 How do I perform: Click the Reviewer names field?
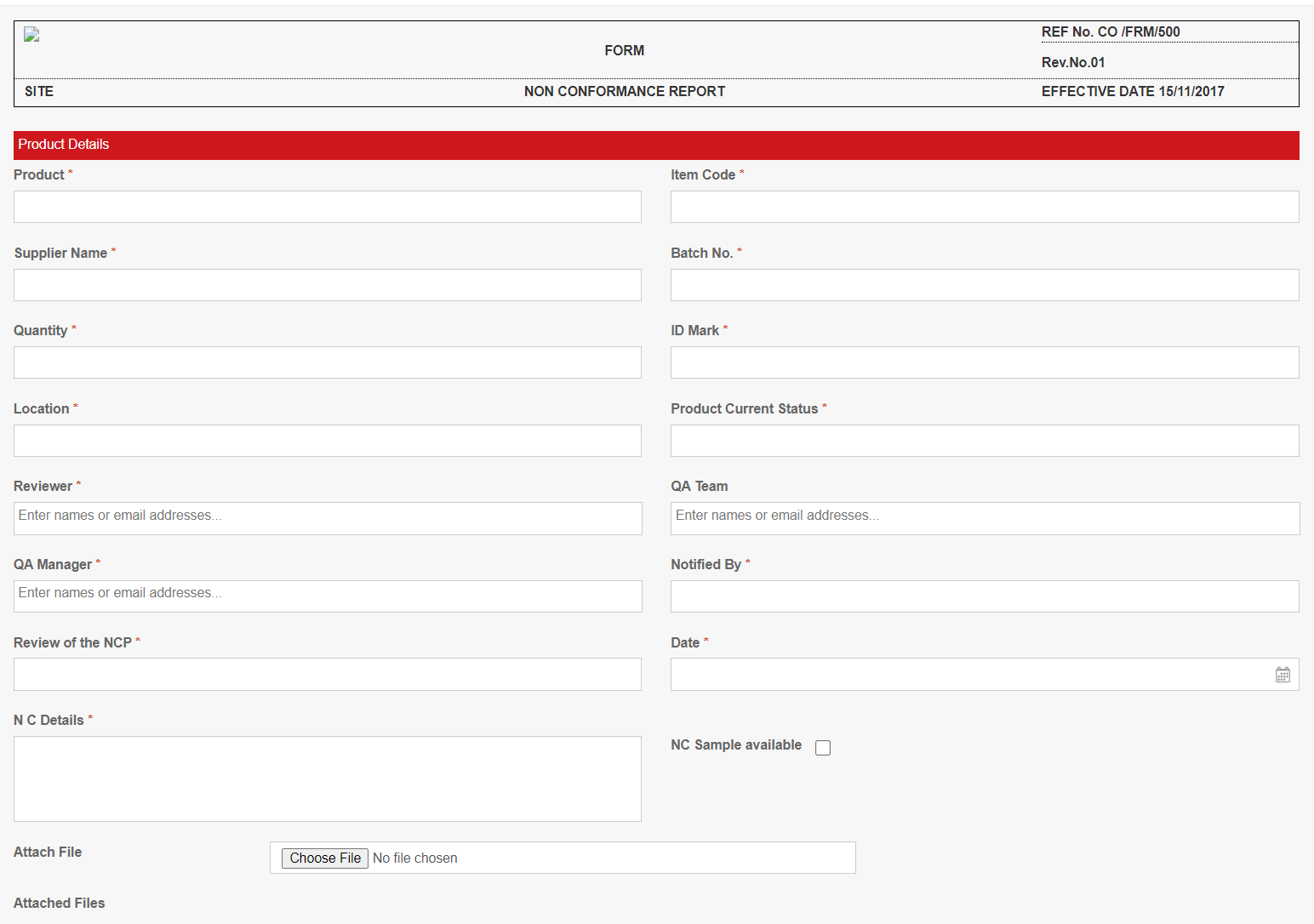[x=327, y=518]
